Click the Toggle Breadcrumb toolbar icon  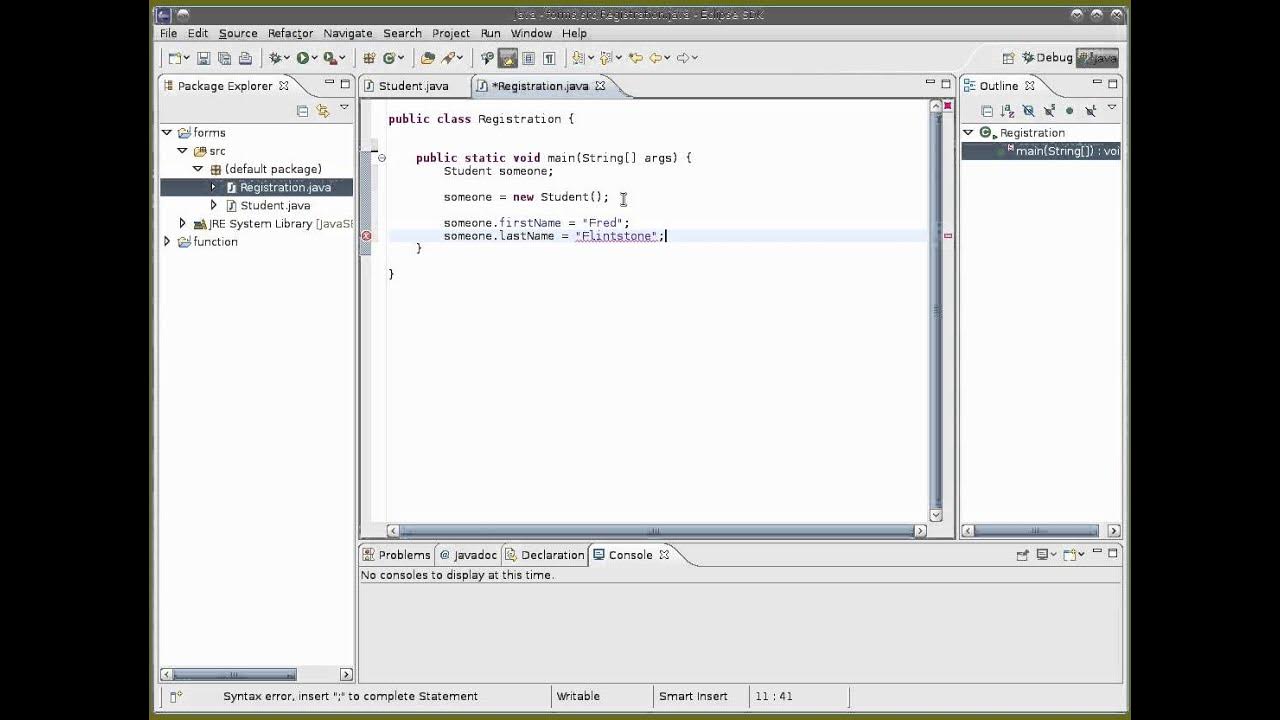[x=487, y=58]
